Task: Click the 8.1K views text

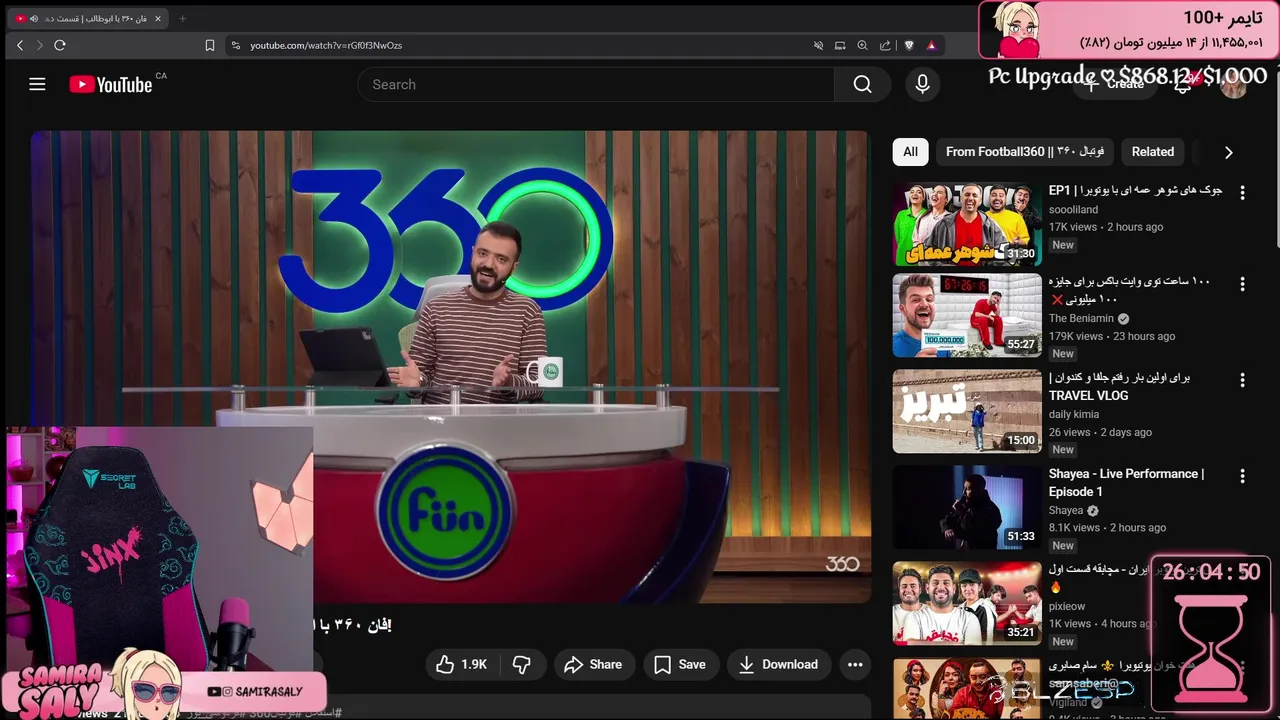Action: coord(1074,528)
